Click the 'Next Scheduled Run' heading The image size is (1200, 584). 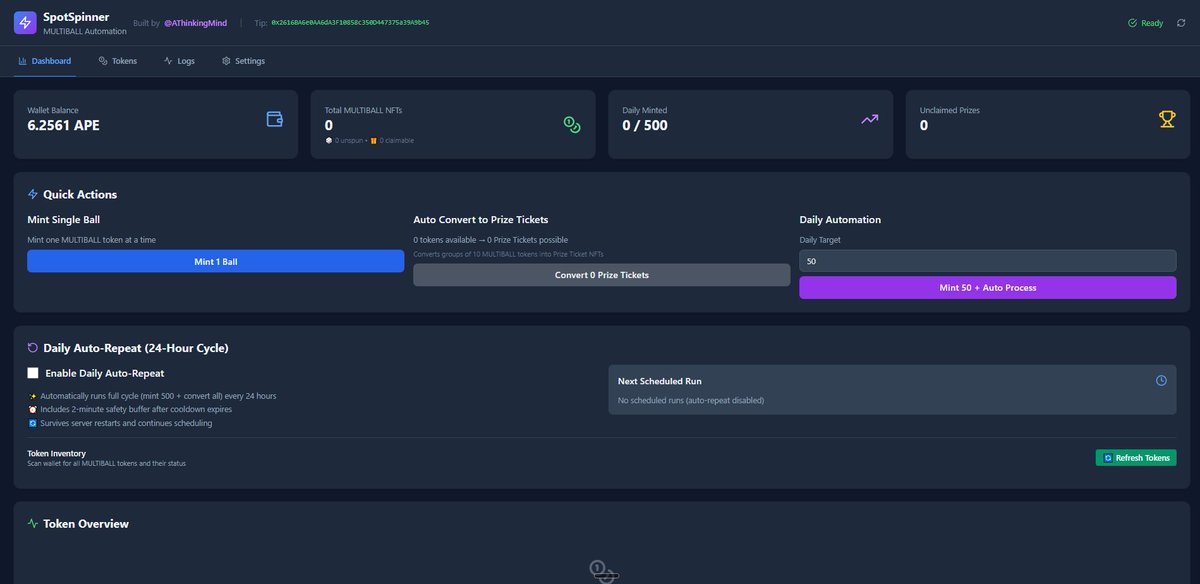(660, 381)
